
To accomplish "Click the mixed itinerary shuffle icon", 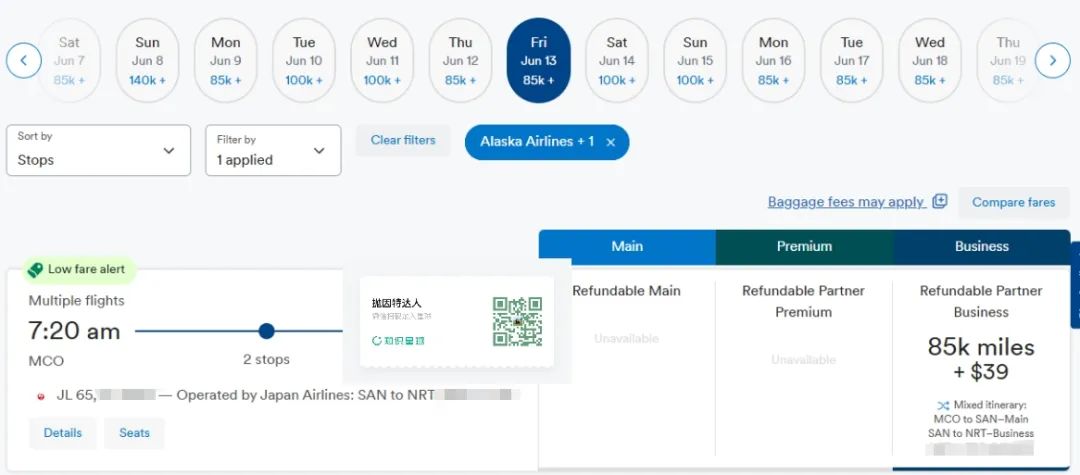I will coord(942,405).
